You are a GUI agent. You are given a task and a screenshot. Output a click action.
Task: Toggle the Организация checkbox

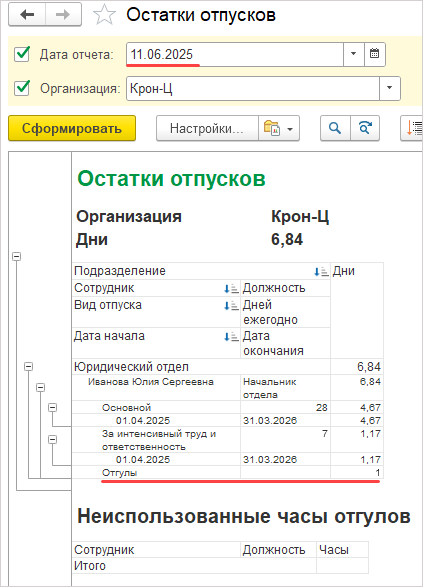coord(22,88)
